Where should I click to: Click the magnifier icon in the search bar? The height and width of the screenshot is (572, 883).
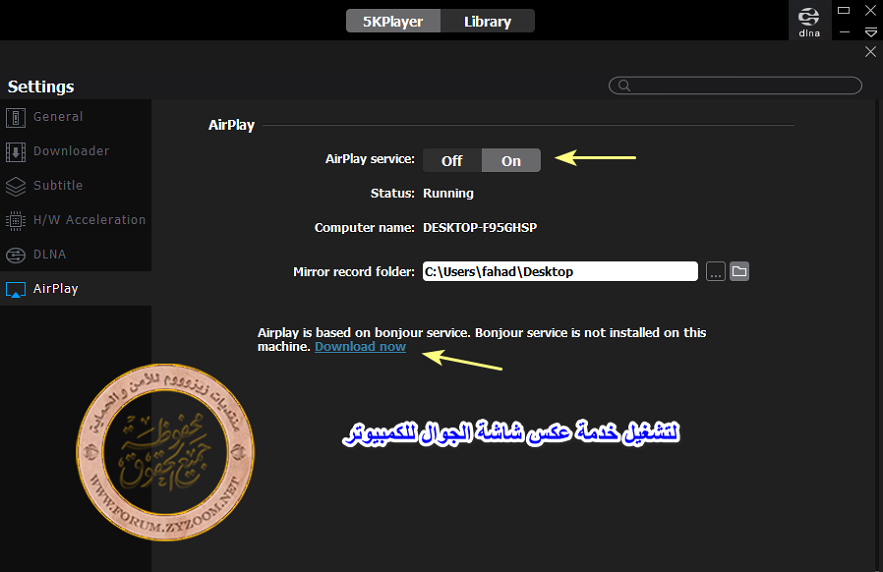point(624,85)
